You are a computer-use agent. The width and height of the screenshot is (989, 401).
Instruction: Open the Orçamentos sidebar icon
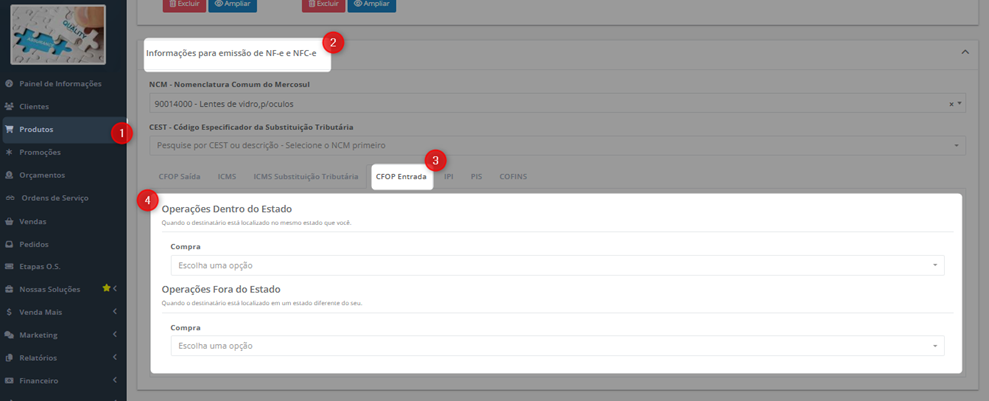click(x=9, y=175)
